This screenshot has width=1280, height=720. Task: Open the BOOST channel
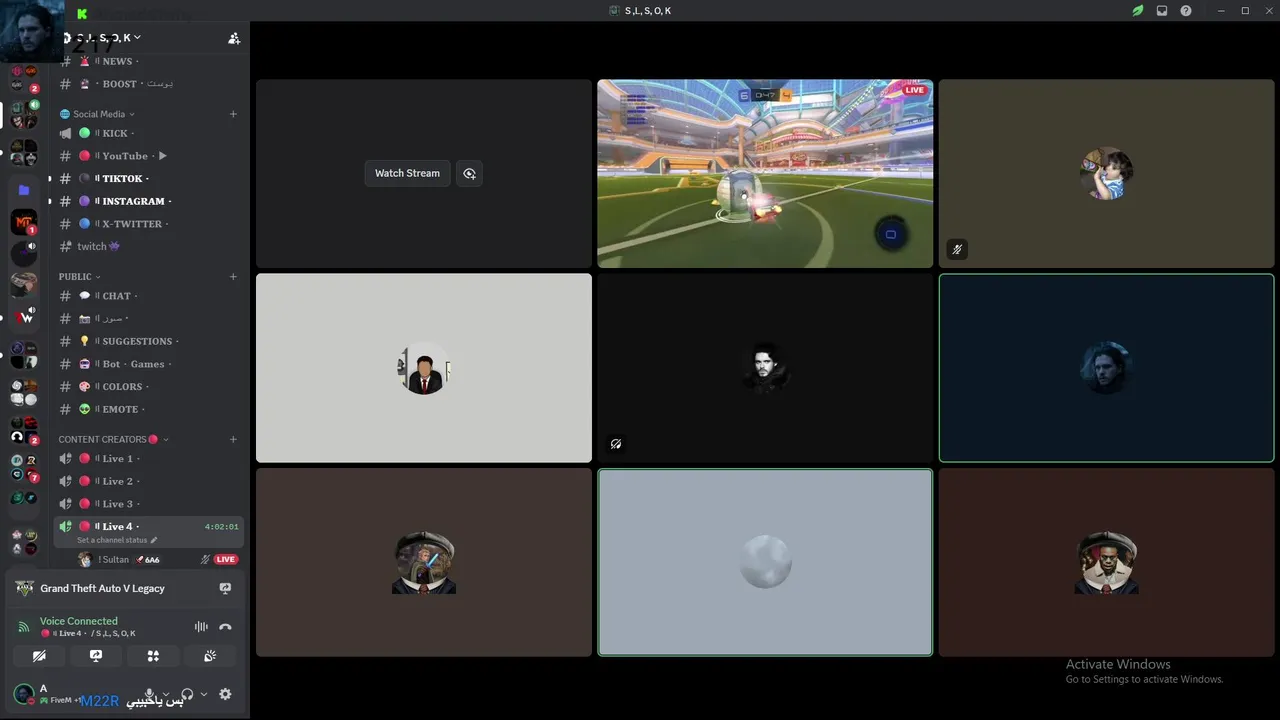(x=148, y=84)
